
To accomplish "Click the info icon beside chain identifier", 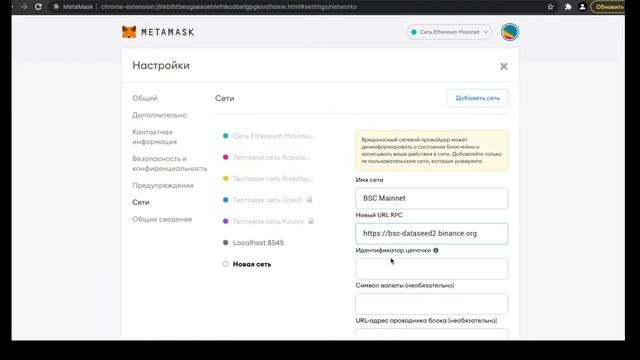I will coord(436,250).
